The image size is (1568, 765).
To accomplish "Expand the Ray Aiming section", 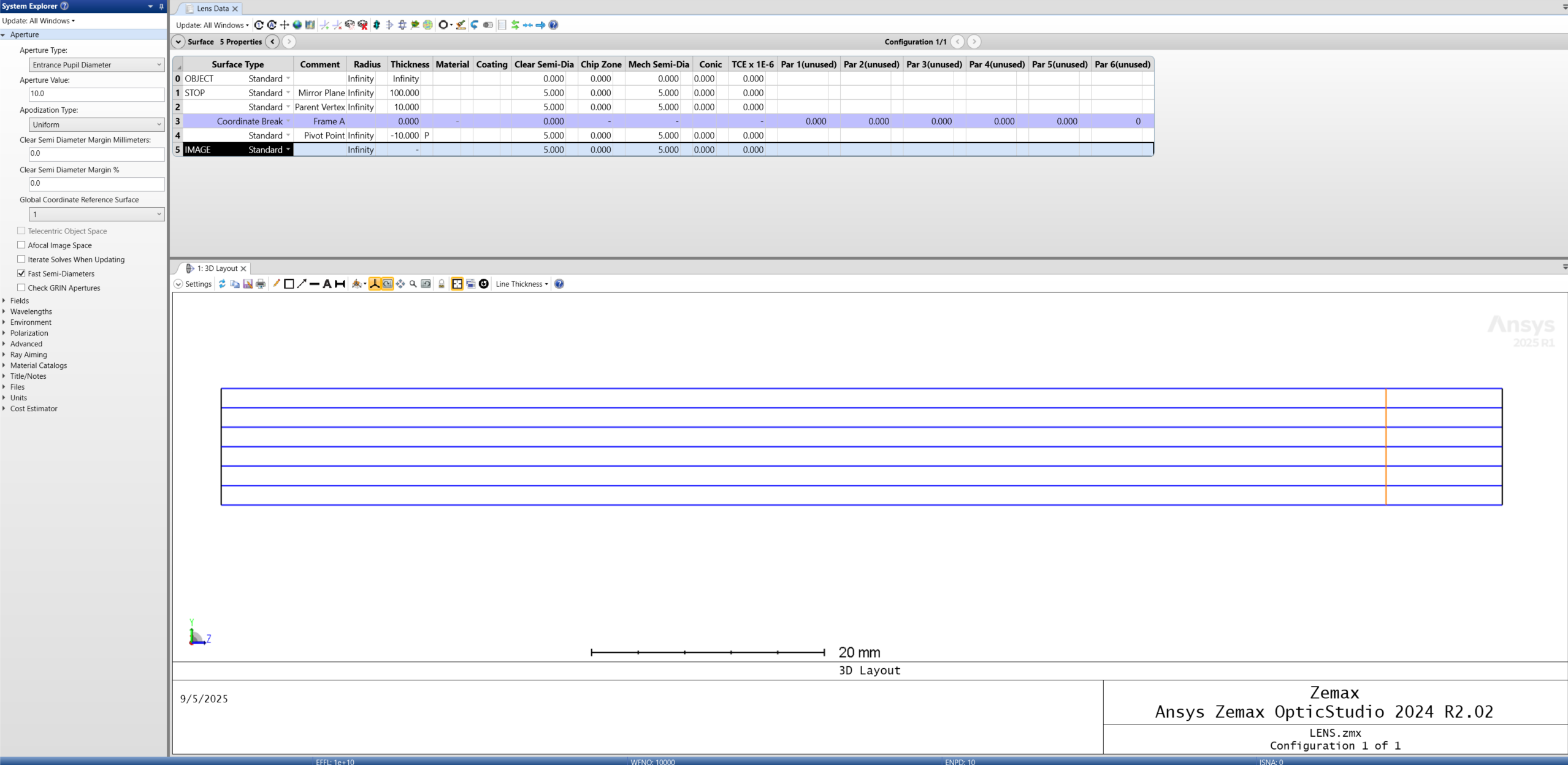I will 4,354.
